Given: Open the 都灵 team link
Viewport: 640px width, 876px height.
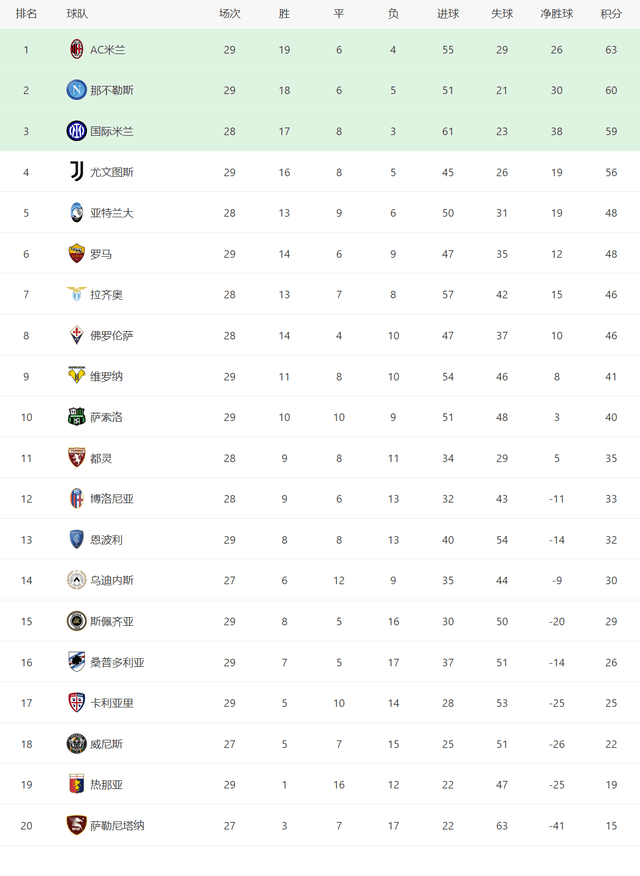Looking at the screenshot, I should (x=101, y=458).
